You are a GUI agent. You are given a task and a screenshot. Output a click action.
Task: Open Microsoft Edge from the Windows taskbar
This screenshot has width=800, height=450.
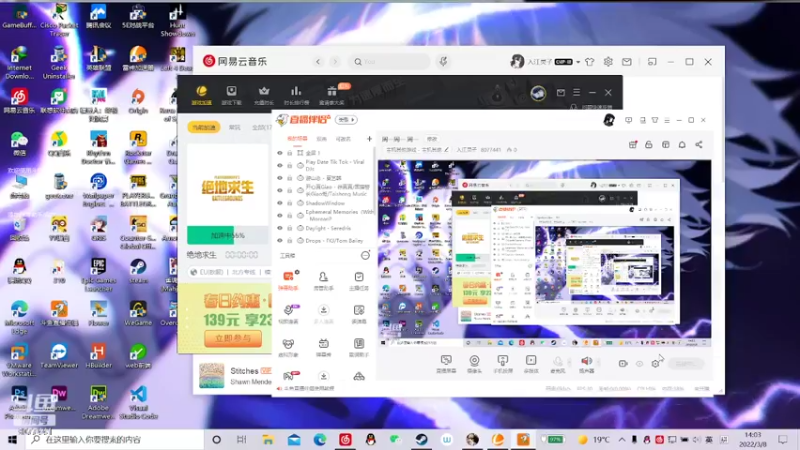(320, 439)
